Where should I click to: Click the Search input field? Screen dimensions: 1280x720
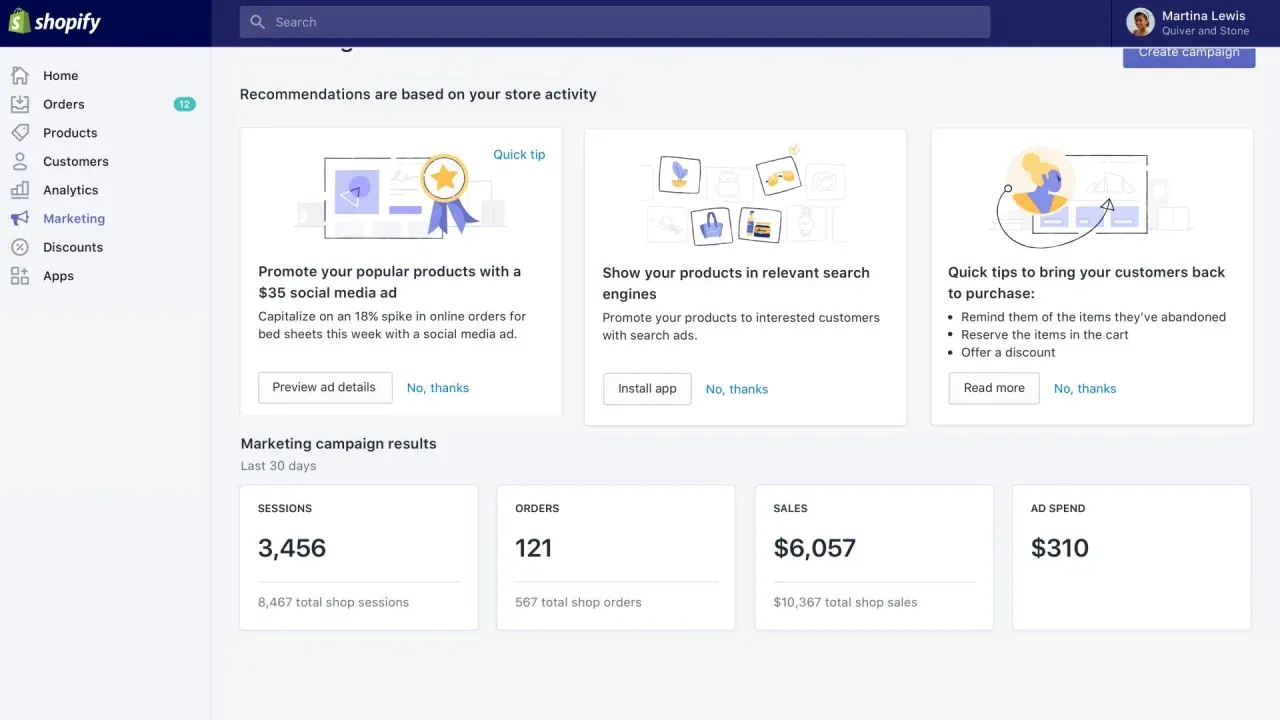pyautogui.click(x=613, y=21)
